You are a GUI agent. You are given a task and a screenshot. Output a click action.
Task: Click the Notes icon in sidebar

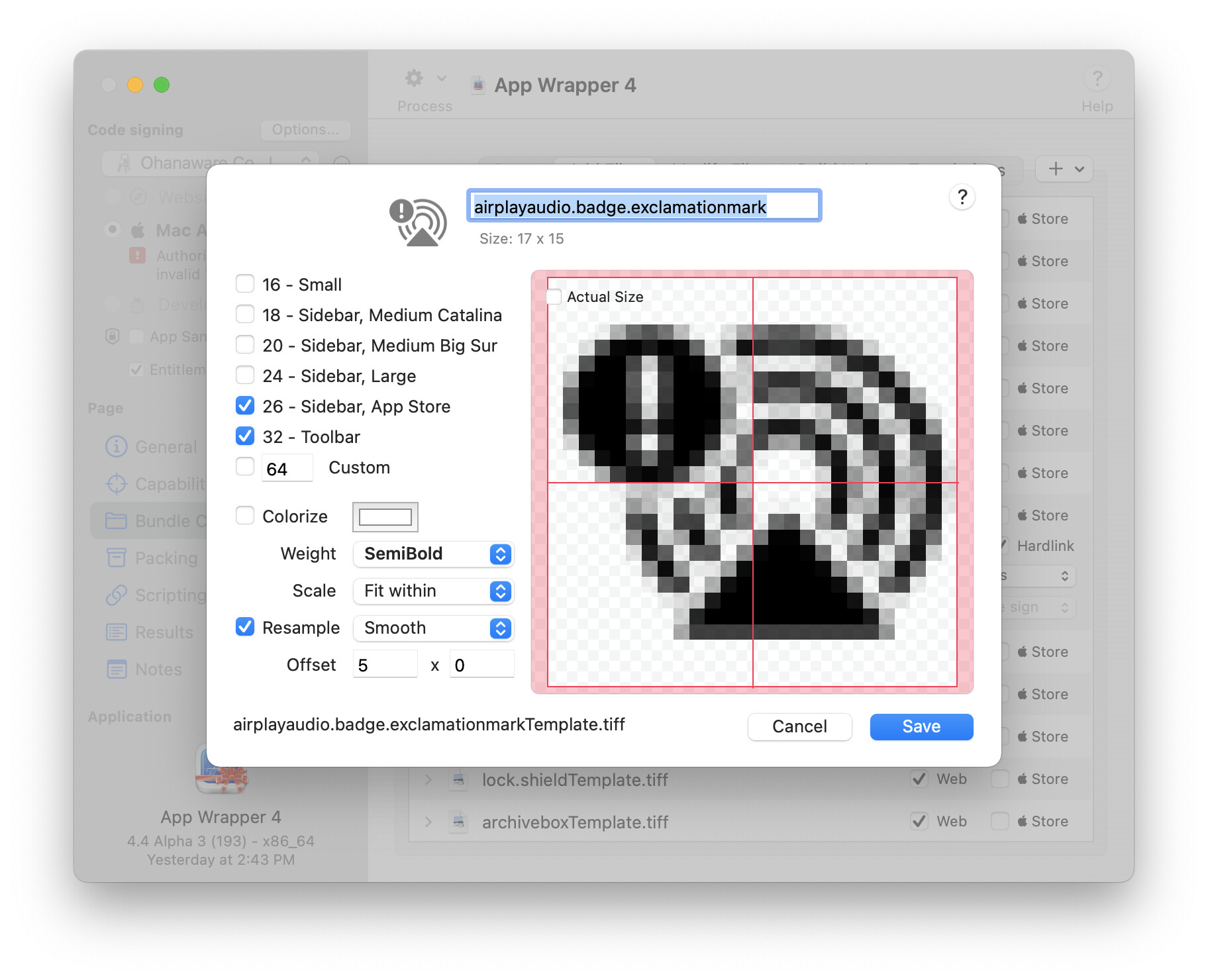pyautogui.click(x=117, y=669)
